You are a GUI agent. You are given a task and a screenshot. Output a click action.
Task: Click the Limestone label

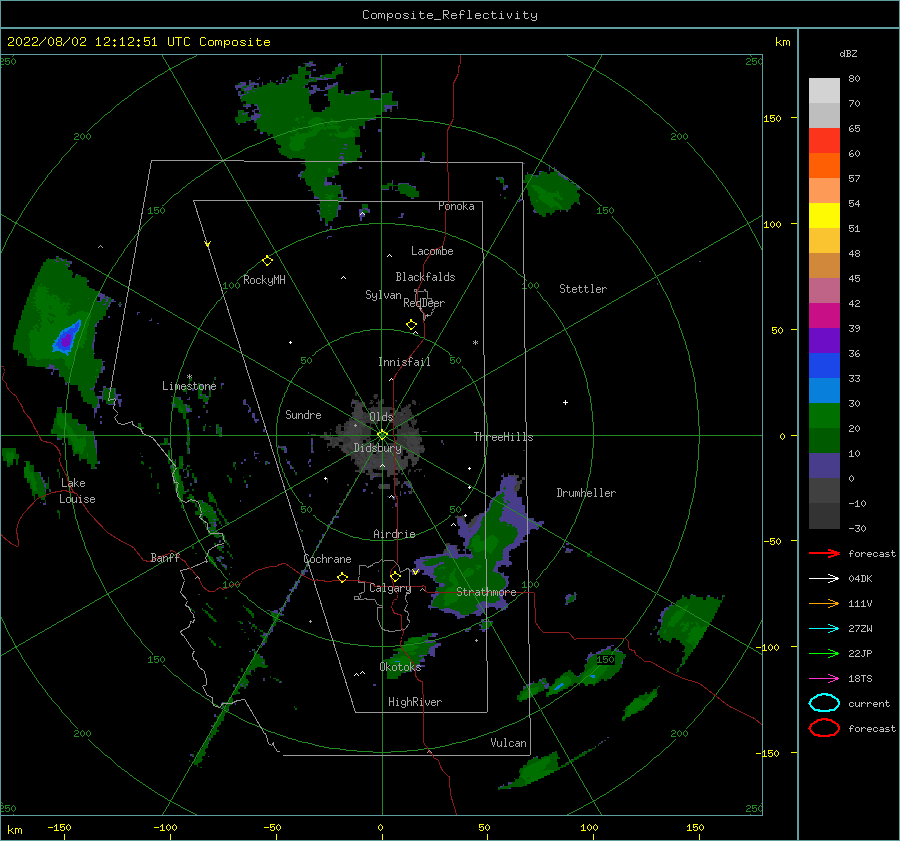click(x=189, y=386)
